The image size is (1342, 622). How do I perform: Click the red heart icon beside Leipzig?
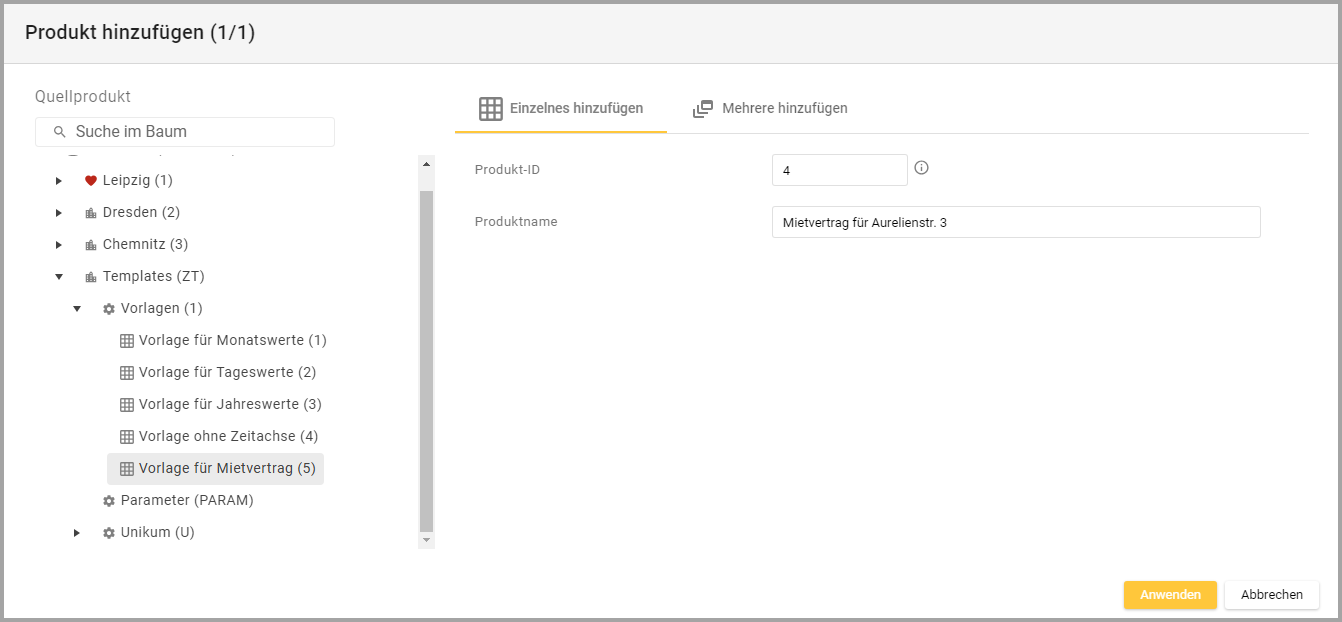click(91, 181)
